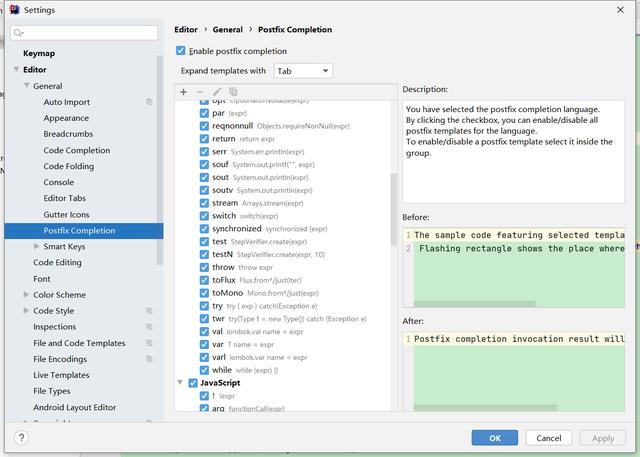This screenshot has width=640, height=457.
Task: Focus the settings search input field
Action: [90, 33]
